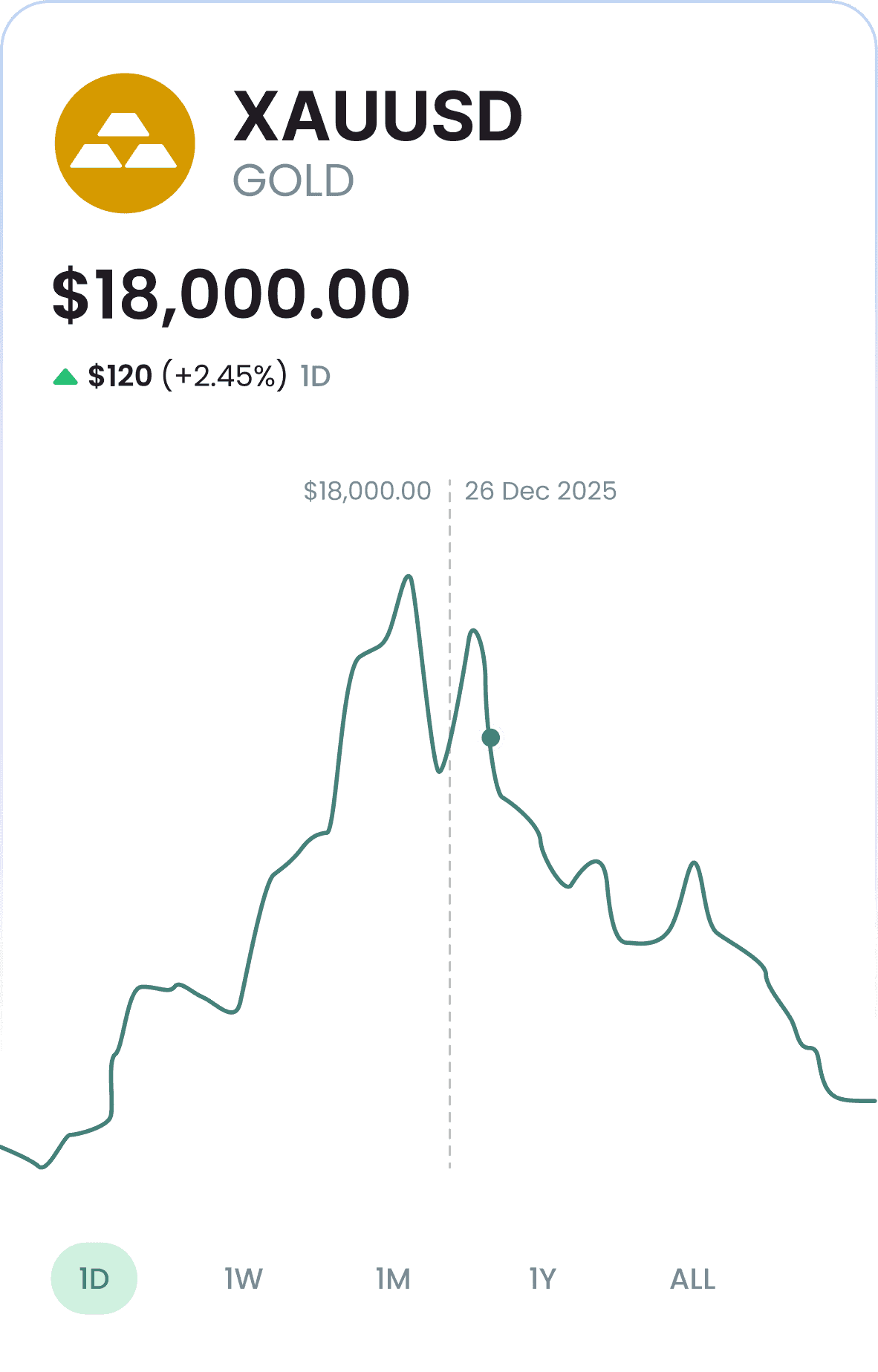Click the 26 Dec 2025 tooltip date

(541, 491)
